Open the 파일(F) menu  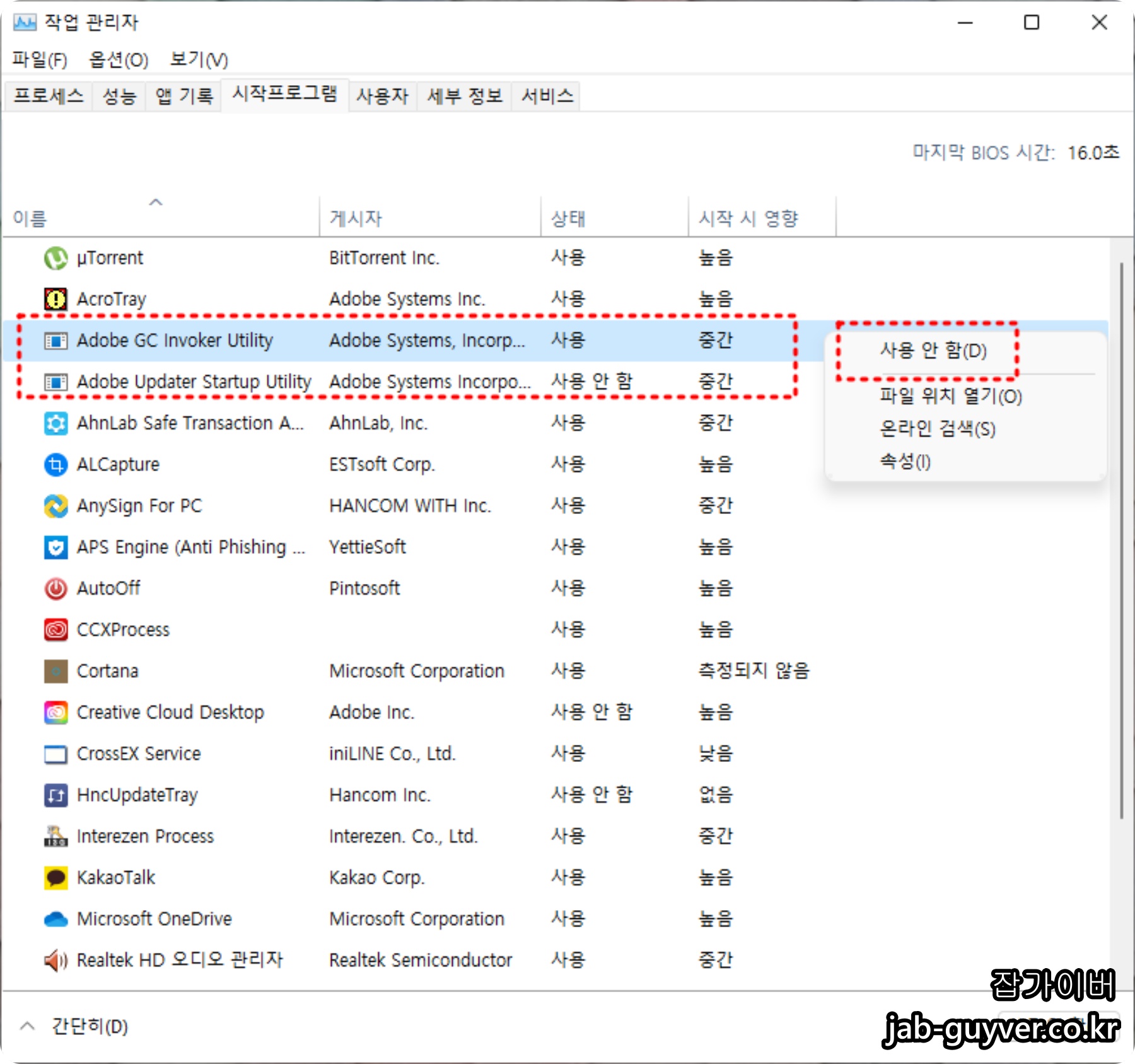tap(39, 60)
